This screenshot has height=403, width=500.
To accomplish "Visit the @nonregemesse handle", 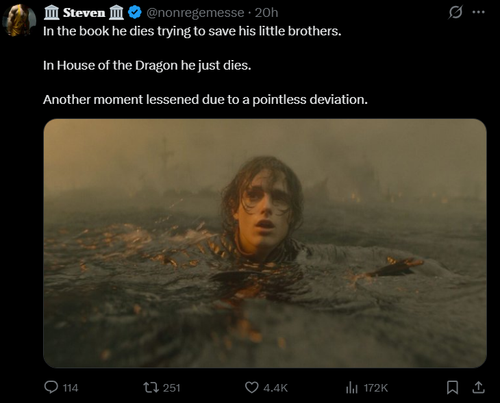I will 195,13.
